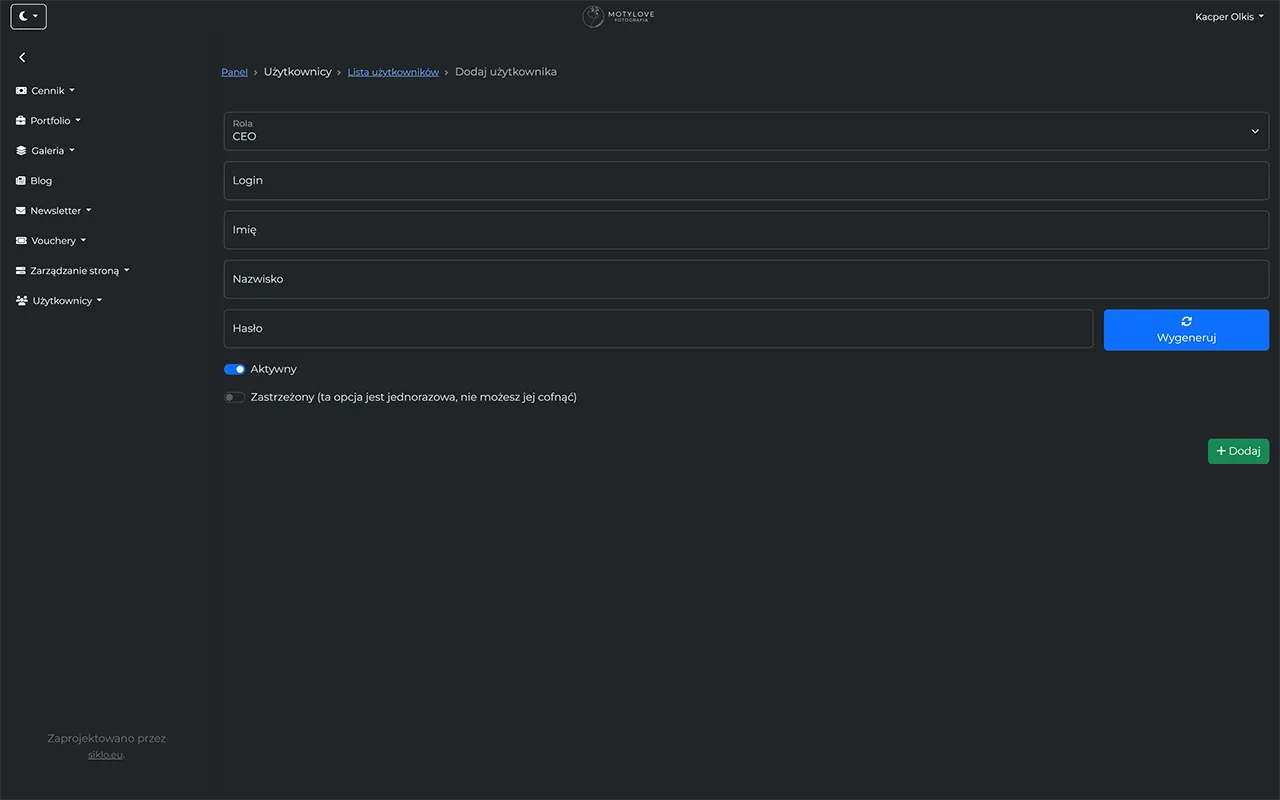
Task: Open the Blog section via its sidebar icon
Action: point(20,180)
